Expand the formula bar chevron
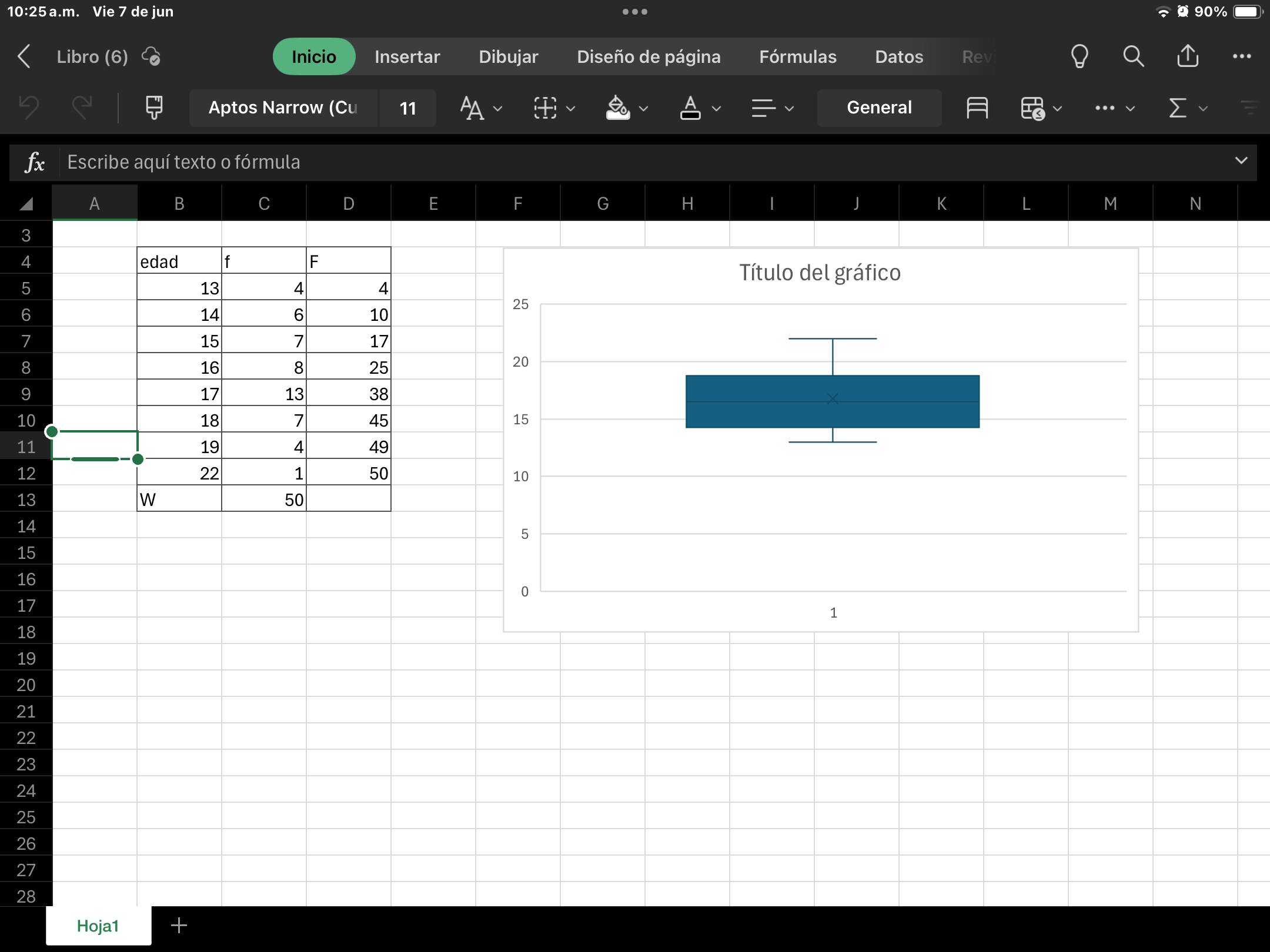 1241,160
